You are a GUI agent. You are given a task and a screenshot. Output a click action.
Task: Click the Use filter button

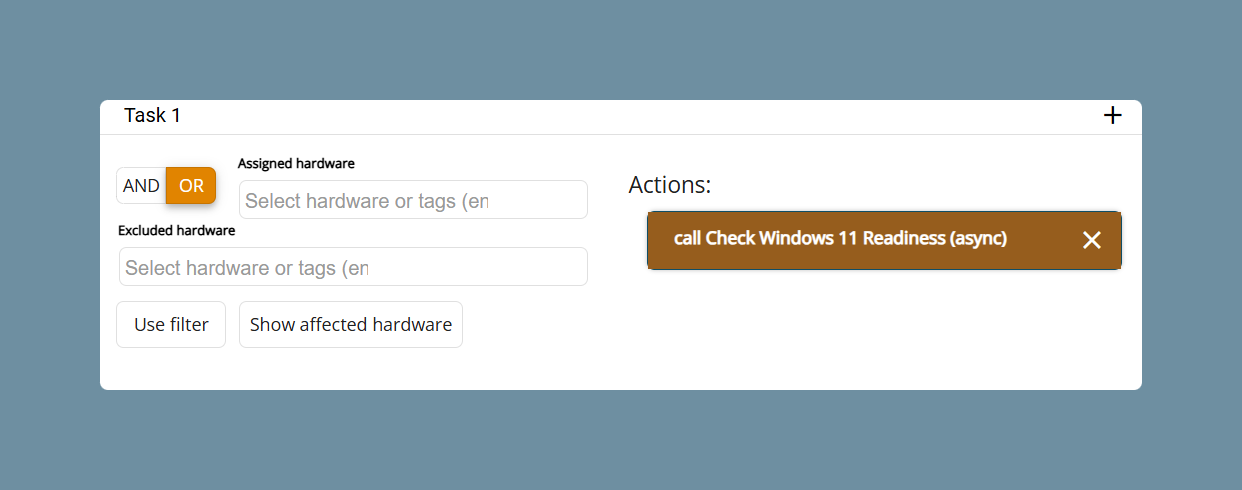point(171,325)
